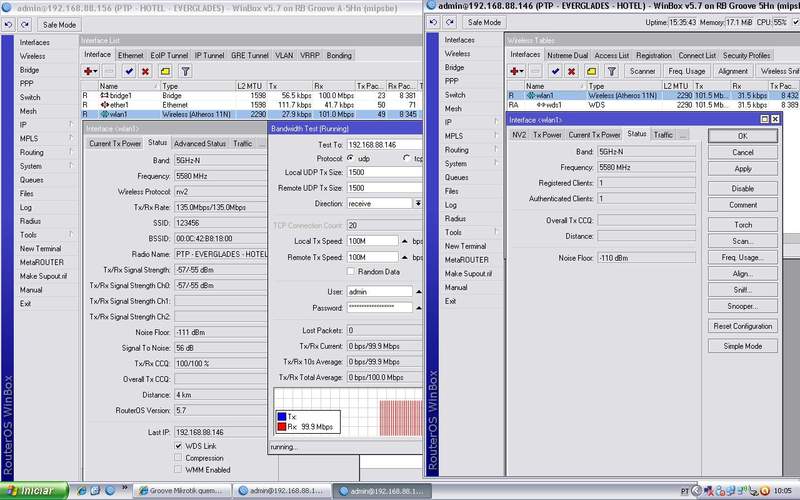This screenshot has width=800, height=500.
Task: Toggle WMM Enabled checkbox
Action: click(178, 469)
